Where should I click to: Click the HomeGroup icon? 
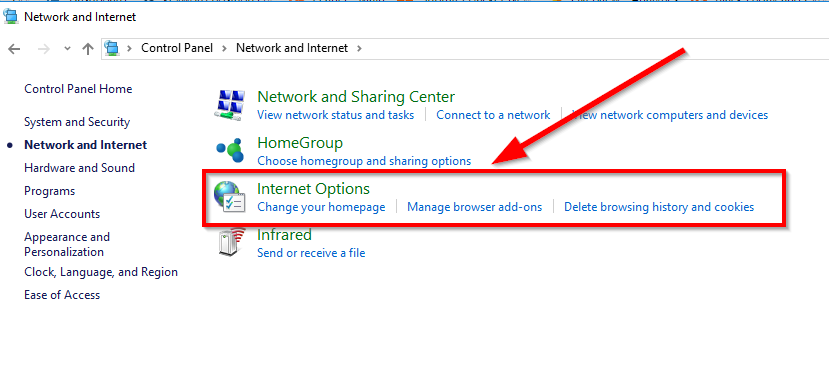pos(231,150)
